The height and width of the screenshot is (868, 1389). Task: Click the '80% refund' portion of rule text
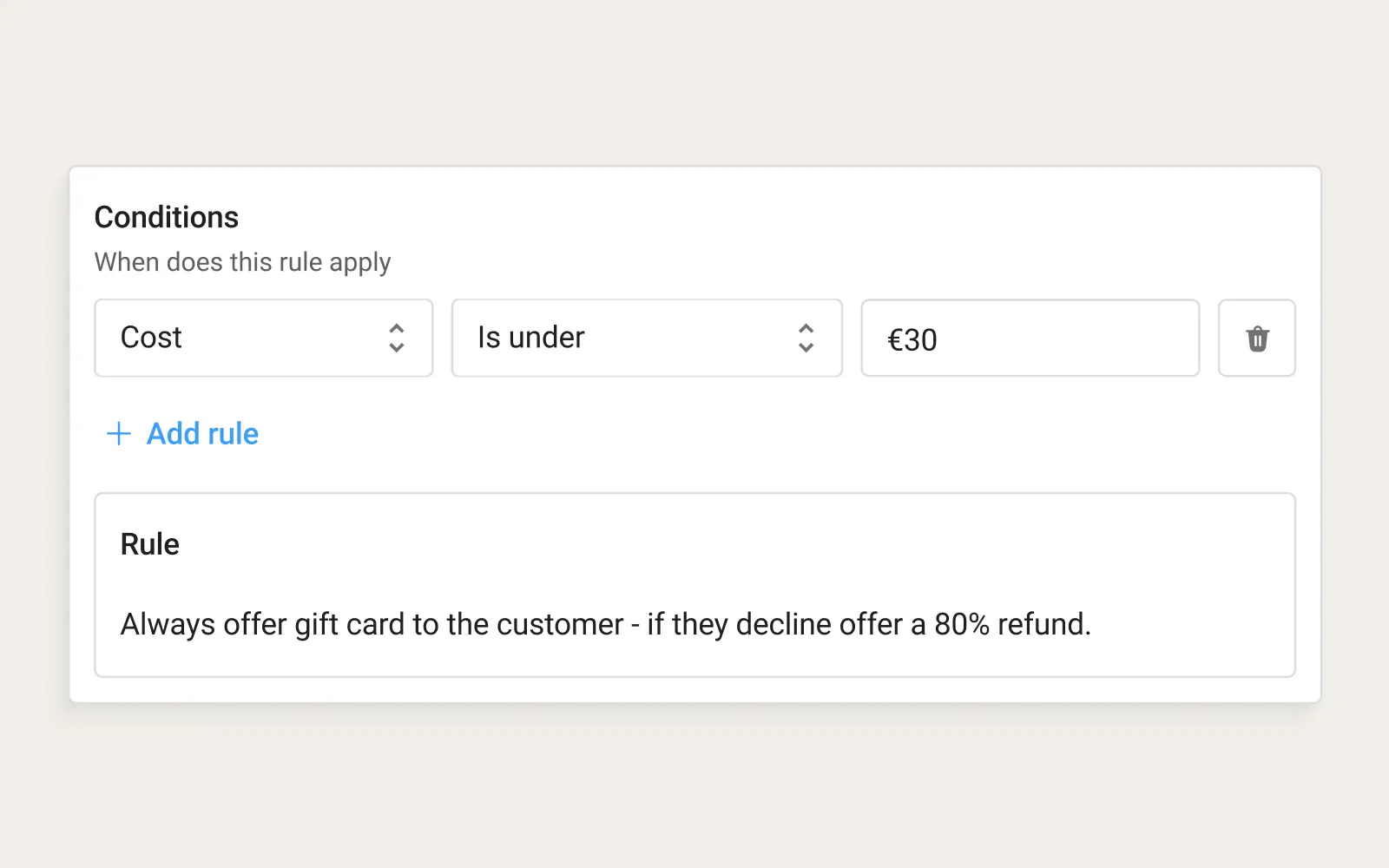tap(1012, 624)
